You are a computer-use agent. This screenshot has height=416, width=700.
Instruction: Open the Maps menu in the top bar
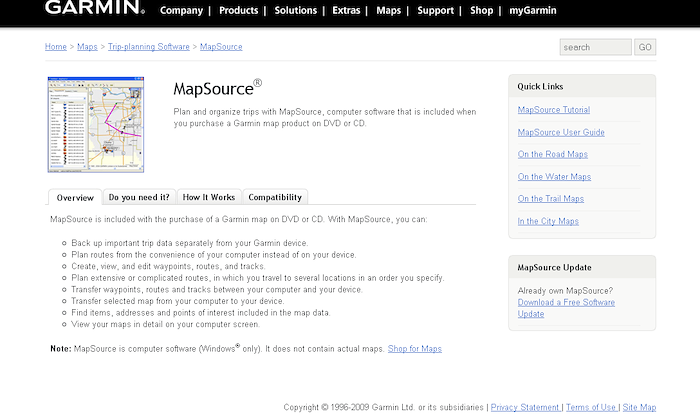pyautogui.click(x=388, y=10)
